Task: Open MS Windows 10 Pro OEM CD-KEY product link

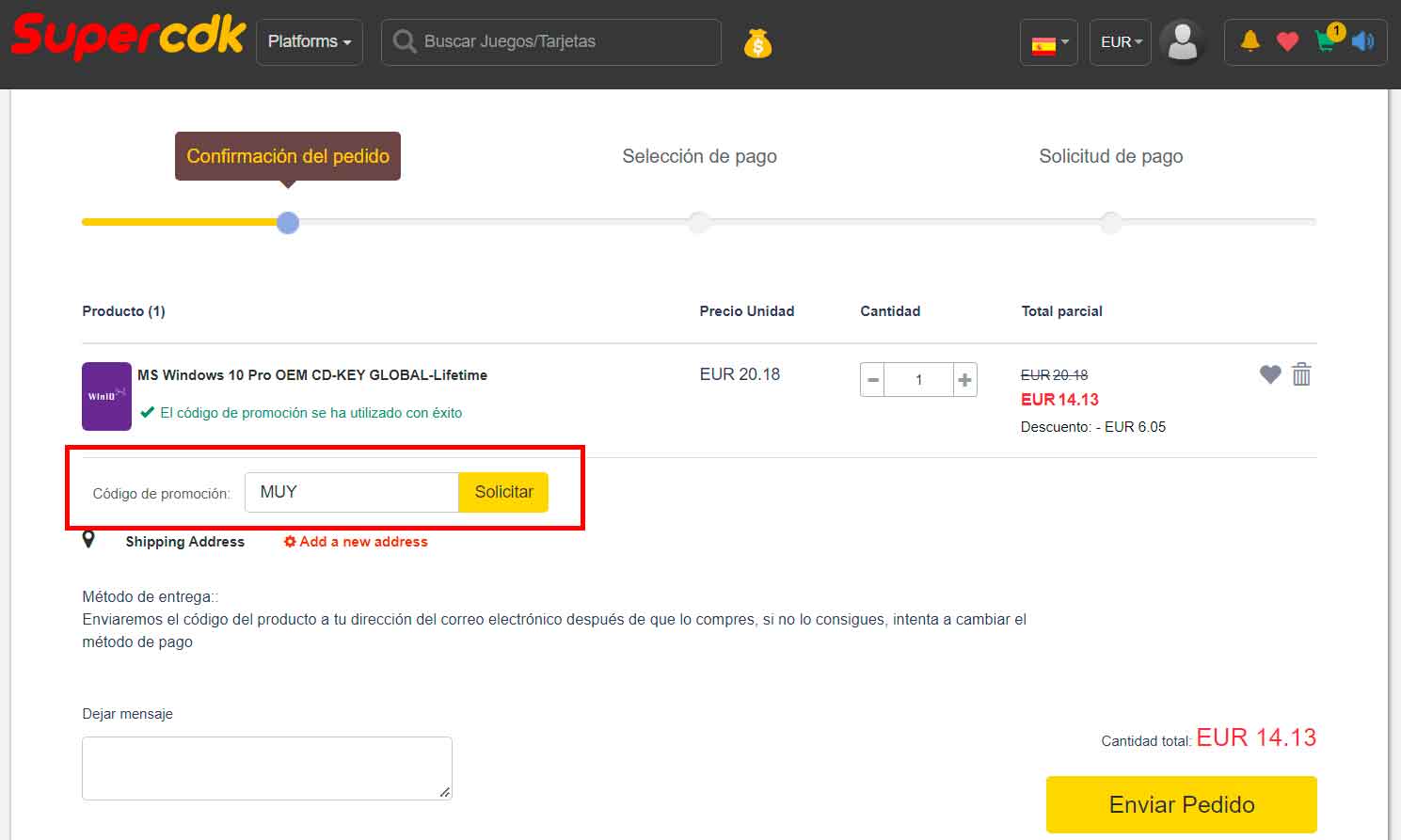Action: click(312, 374)
